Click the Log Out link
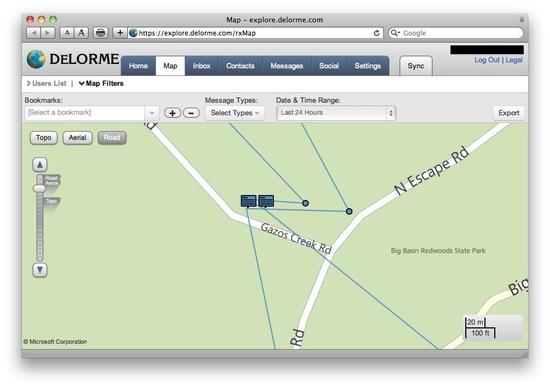 (x=487, y=60)
